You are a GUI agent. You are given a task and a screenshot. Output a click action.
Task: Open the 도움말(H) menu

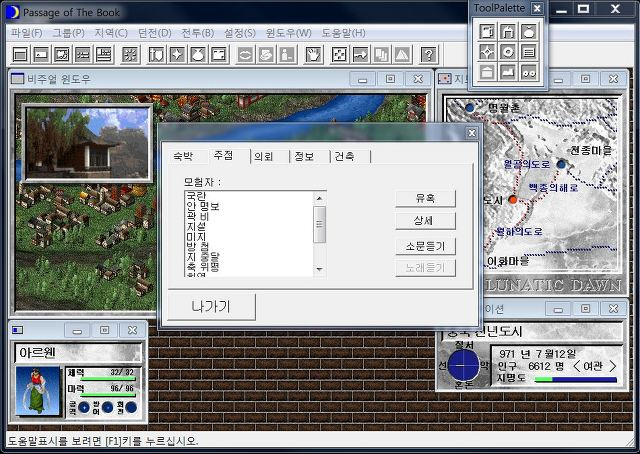coord(343,33)
